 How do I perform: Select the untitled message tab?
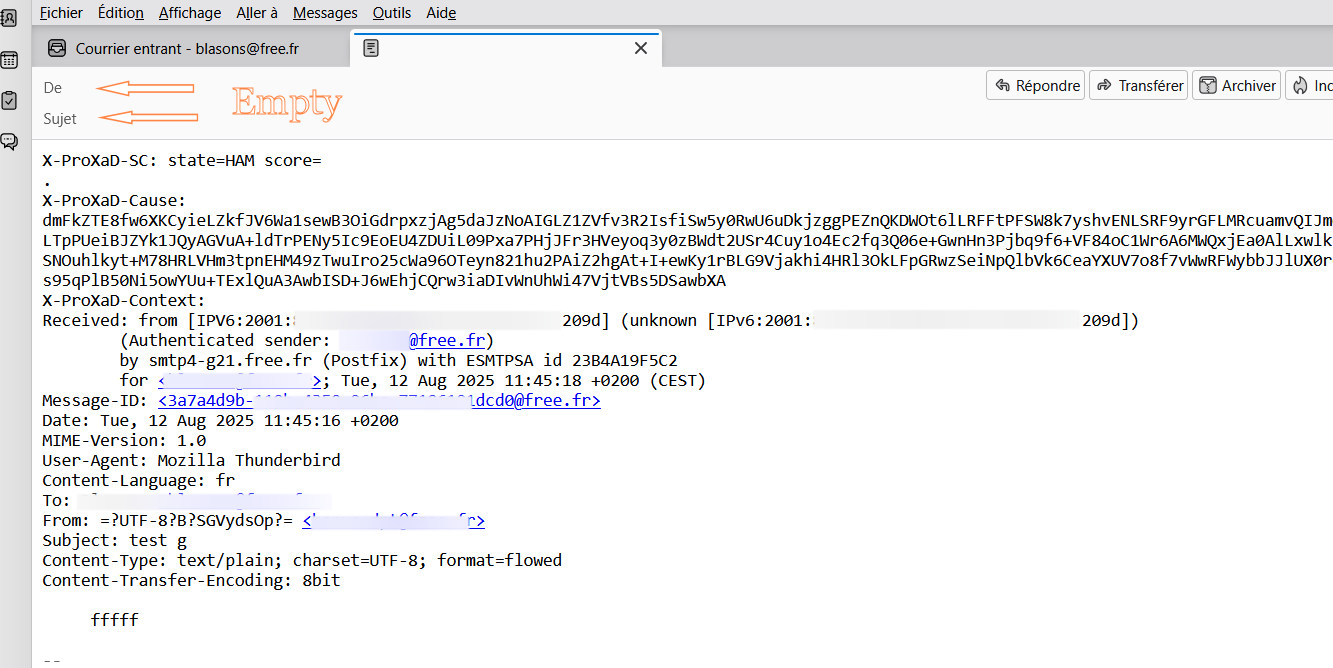pos(505,48)
